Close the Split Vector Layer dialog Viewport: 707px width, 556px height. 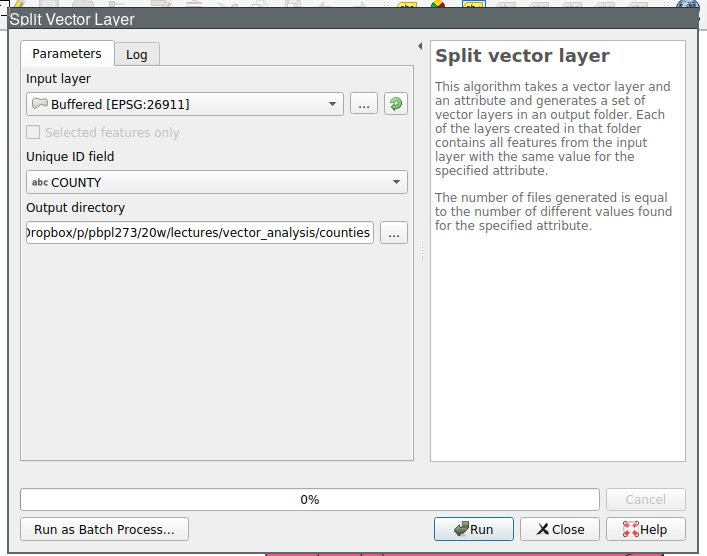click(560, 530)
